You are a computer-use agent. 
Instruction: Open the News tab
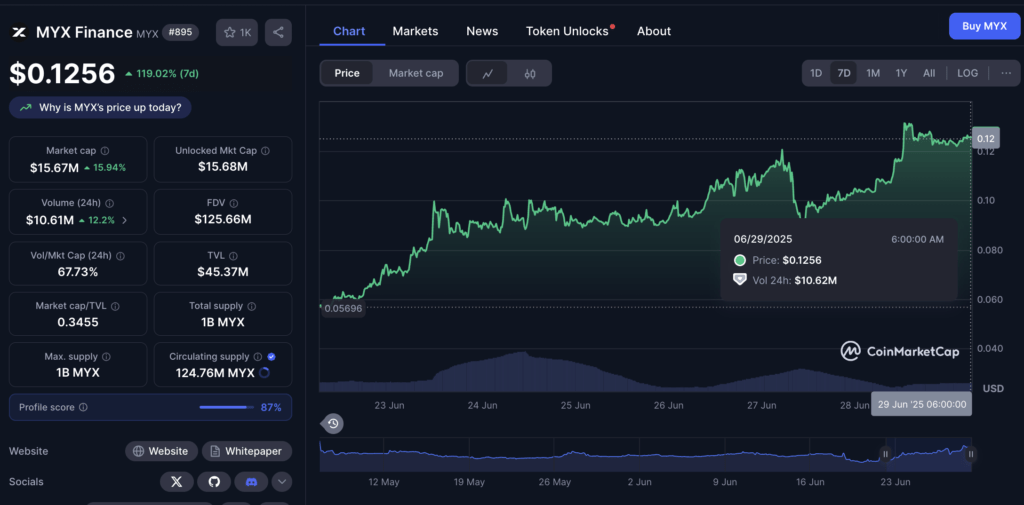point(482,31)
